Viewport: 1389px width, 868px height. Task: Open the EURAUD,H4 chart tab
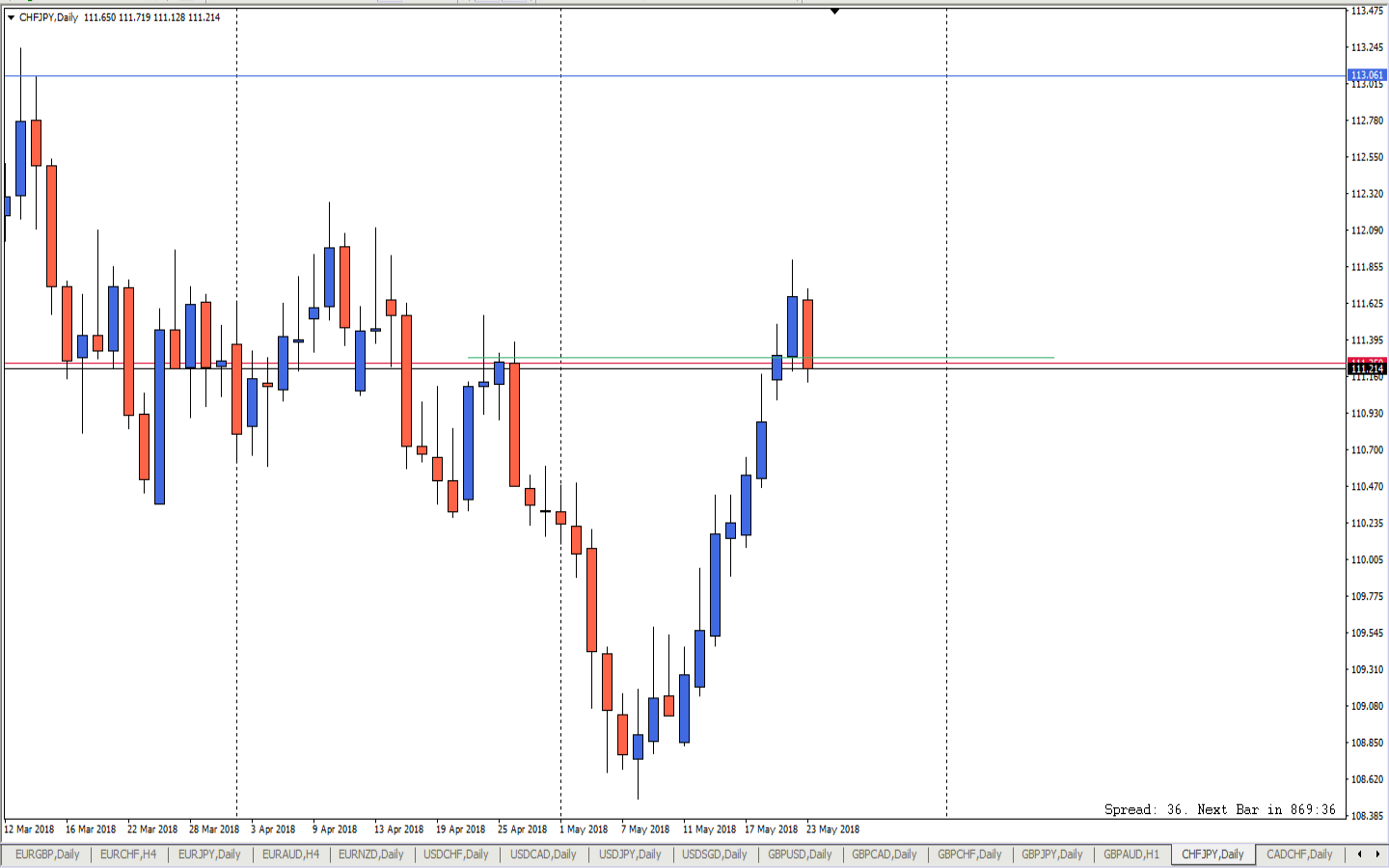click(x=290, y=854)
